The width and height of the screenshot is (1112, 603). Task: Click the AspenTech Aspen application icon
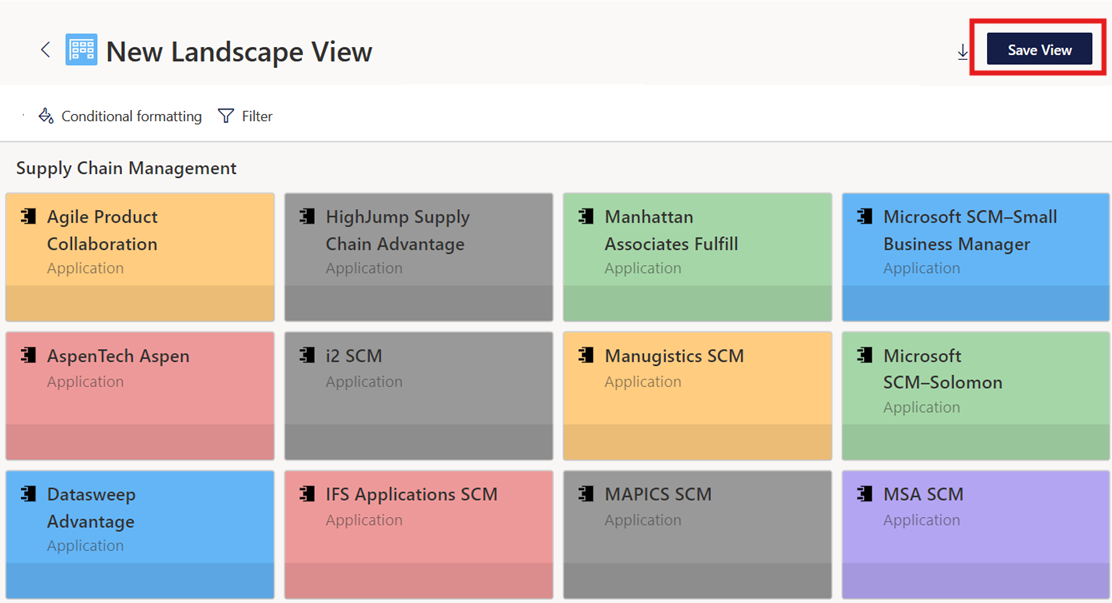(28, 355)
